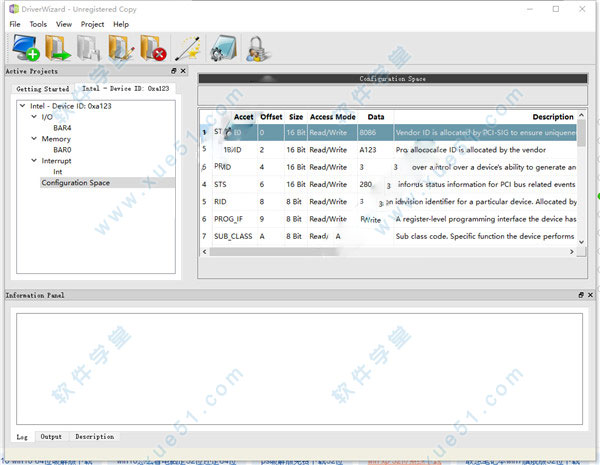
Task: Collapse the Intel device tree node
Action: [22, 105]
